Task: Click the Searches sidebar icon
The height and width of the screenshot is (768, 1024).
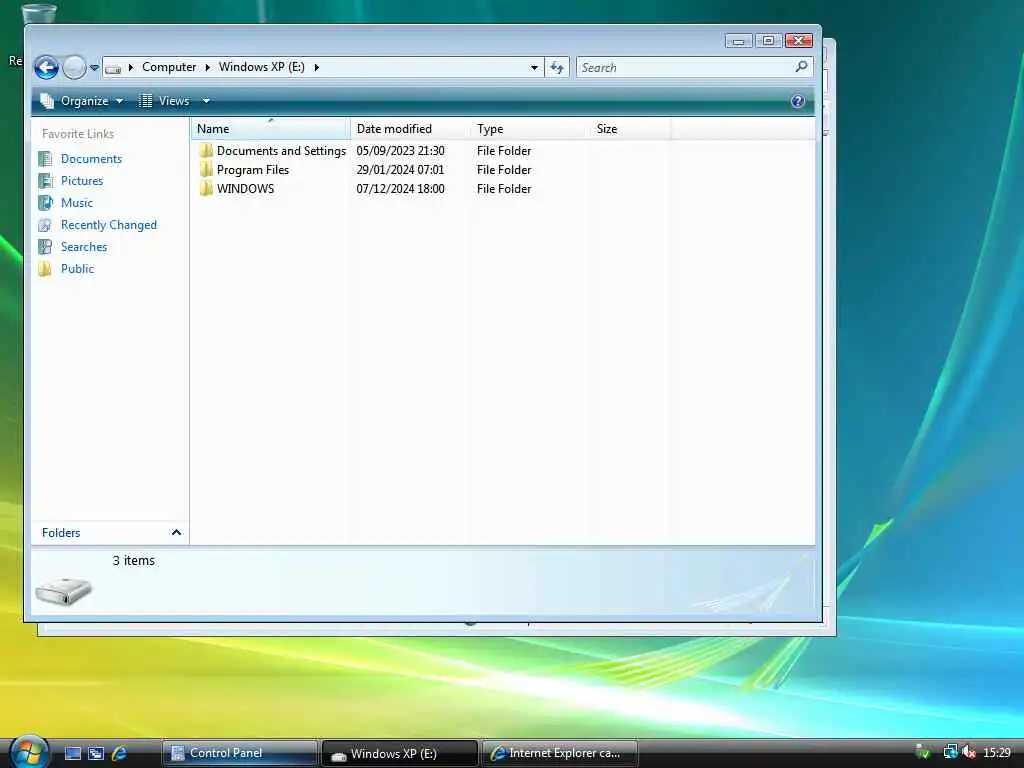Action: (x=45, y=247)
